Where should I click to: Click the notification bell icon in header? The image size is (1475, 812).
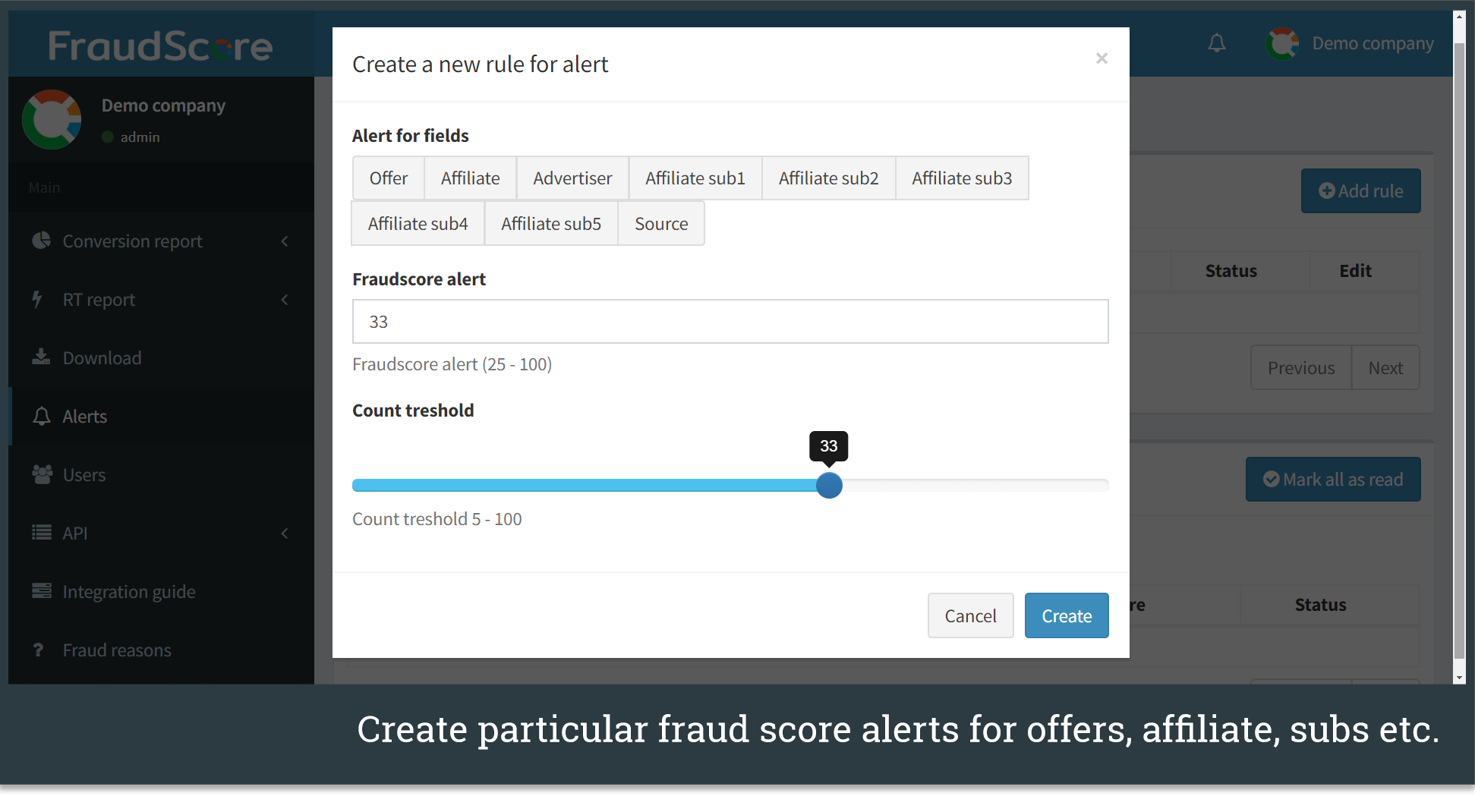[1216, 43]
